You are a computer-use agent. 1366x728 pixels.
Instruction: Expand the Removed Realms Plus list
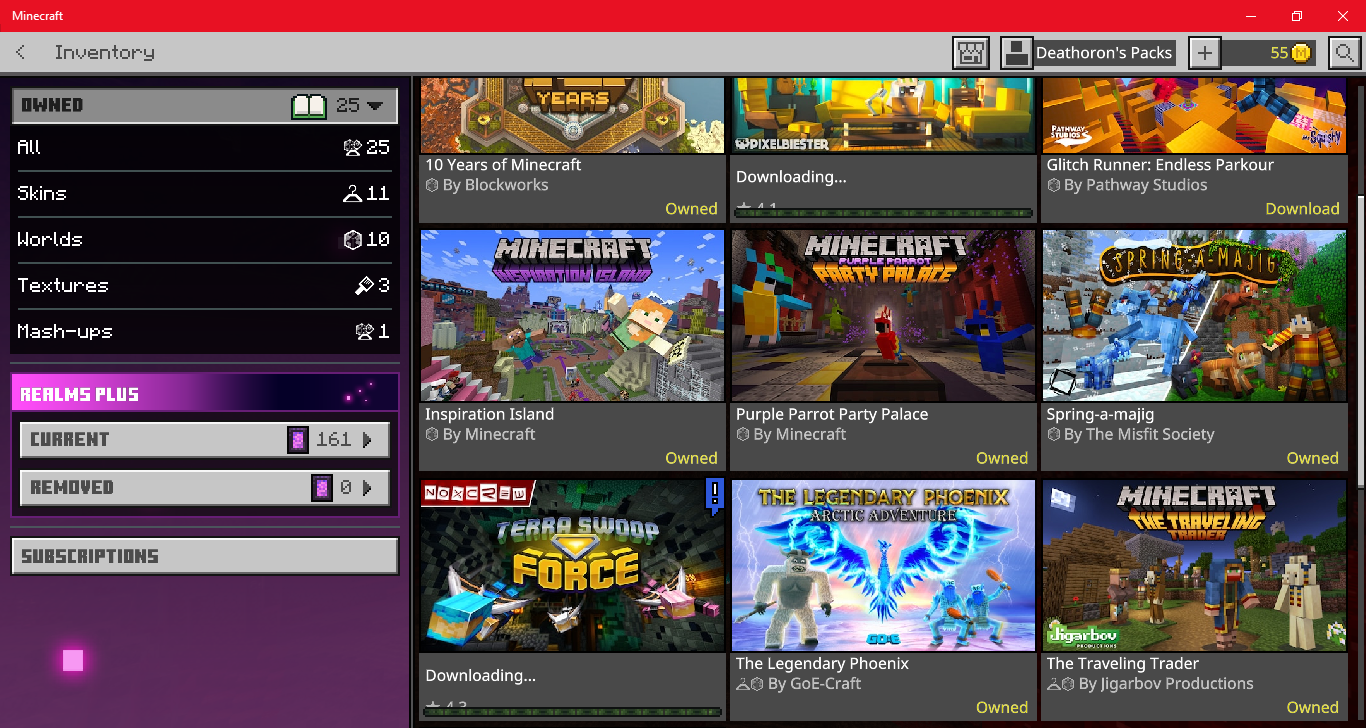coord(204,487)
